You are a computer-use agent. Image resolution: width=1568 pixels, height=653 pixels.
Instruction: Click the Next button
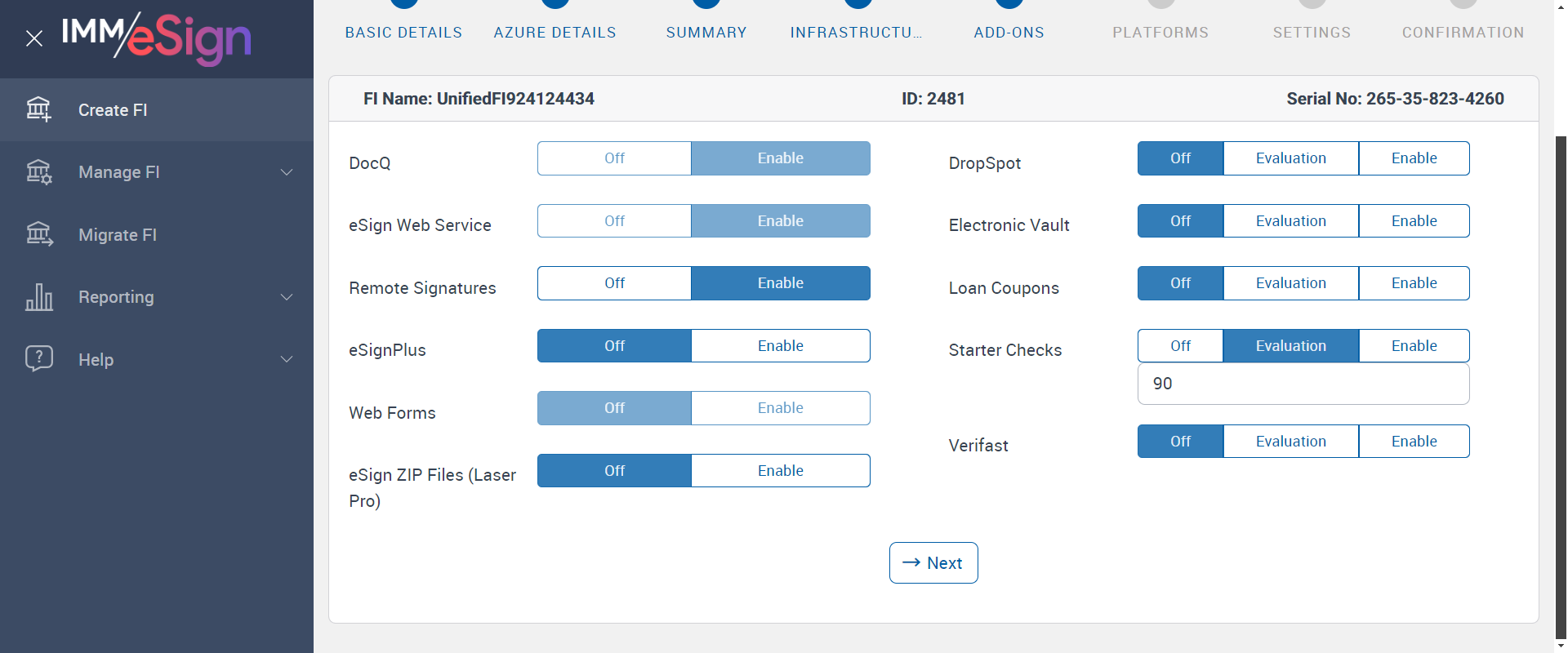[933, 563]
